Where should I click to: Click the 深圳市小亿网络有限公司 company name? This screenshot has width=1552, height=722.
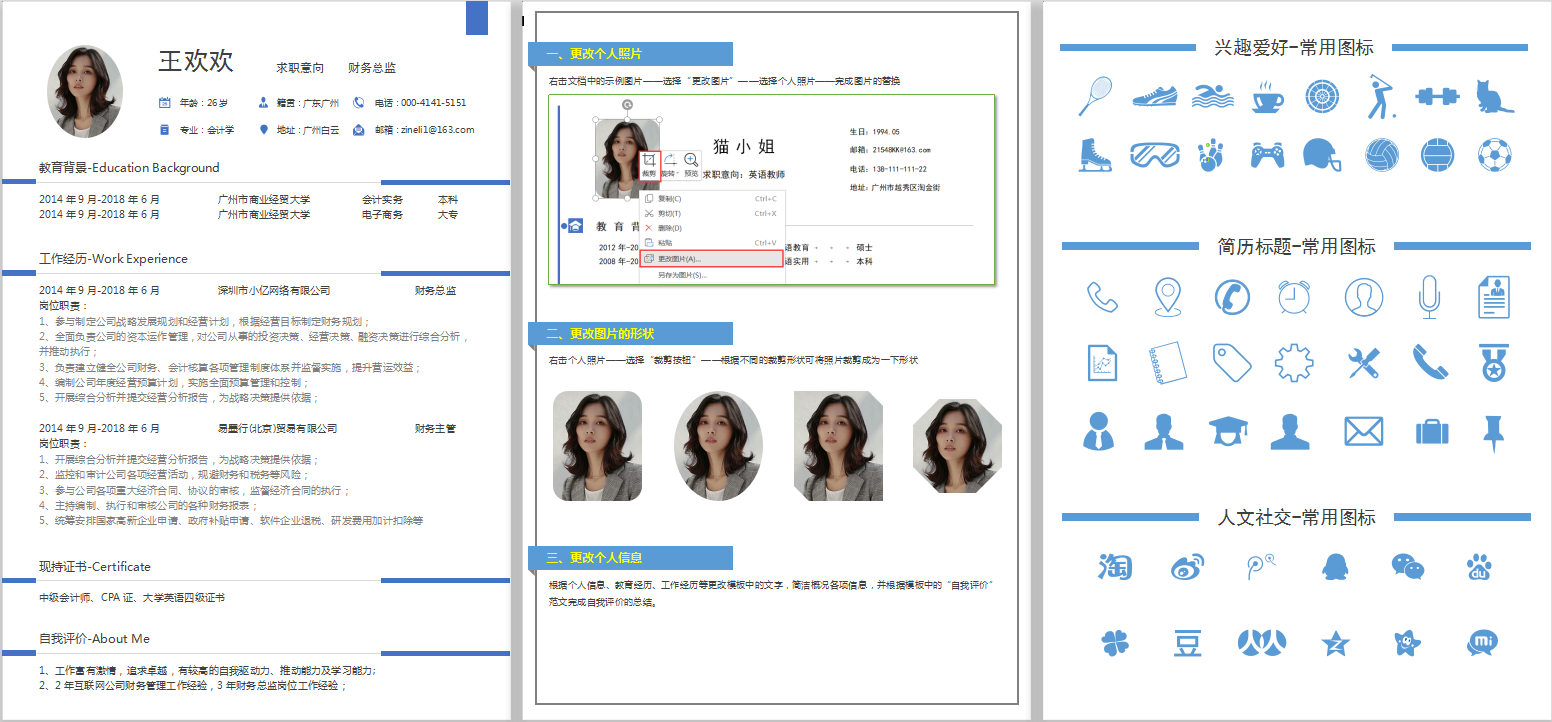pos(274,291)
